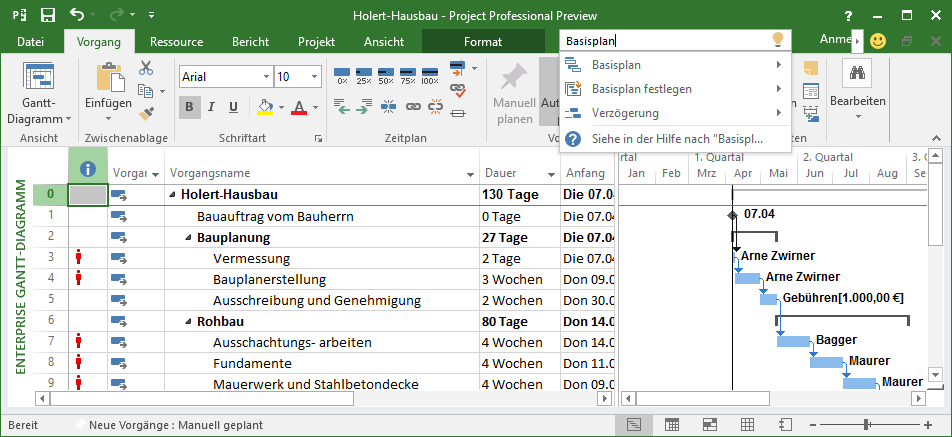The height and width of the screenshot is (437, 952).
Task: Apply yellow background fill color
Action: click(x=265, y=108)
